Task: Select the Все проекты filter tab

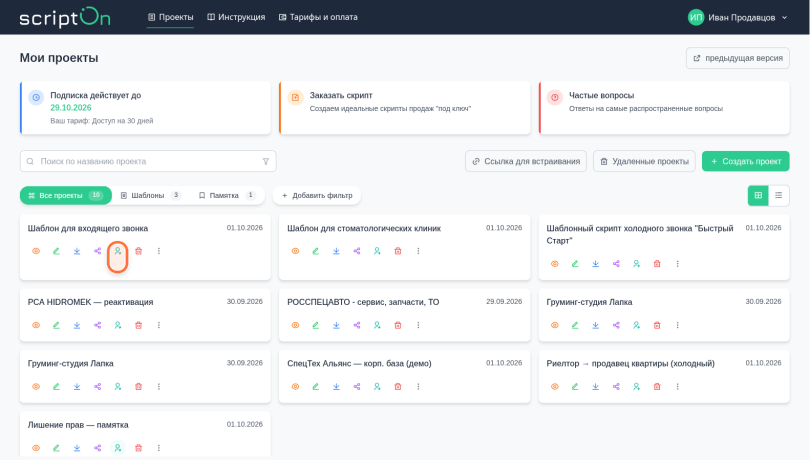Action: (66, 195)
